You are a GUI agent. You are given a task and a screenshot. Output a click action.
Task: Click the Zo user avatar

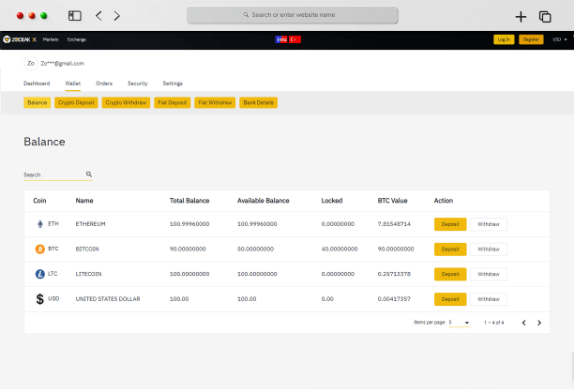(x=31, y=63)
